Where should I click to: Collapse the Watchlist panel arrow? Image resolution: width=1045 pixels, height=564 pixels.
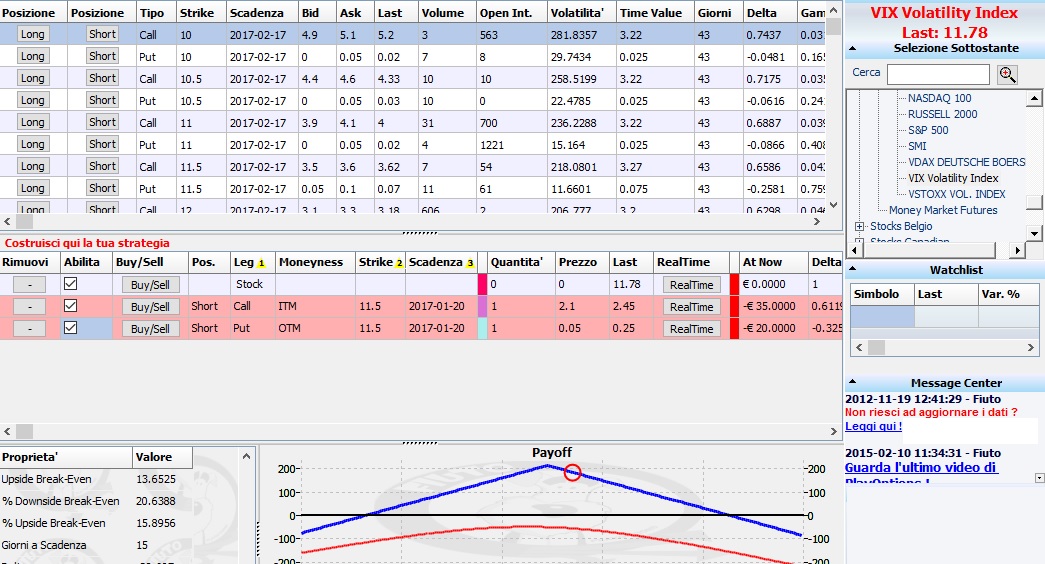[x=852, y=270]
